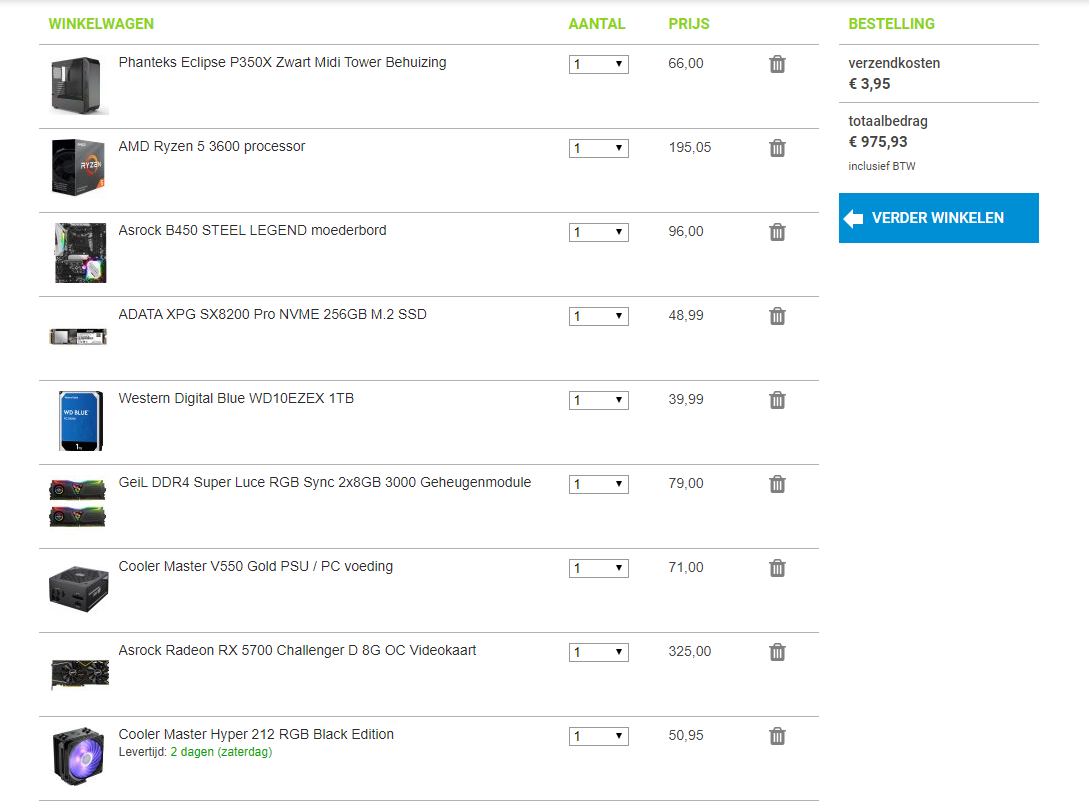Click the VERDER WINKELEN button
This screenshot has width=1089, height=802.
pos(938,218)
